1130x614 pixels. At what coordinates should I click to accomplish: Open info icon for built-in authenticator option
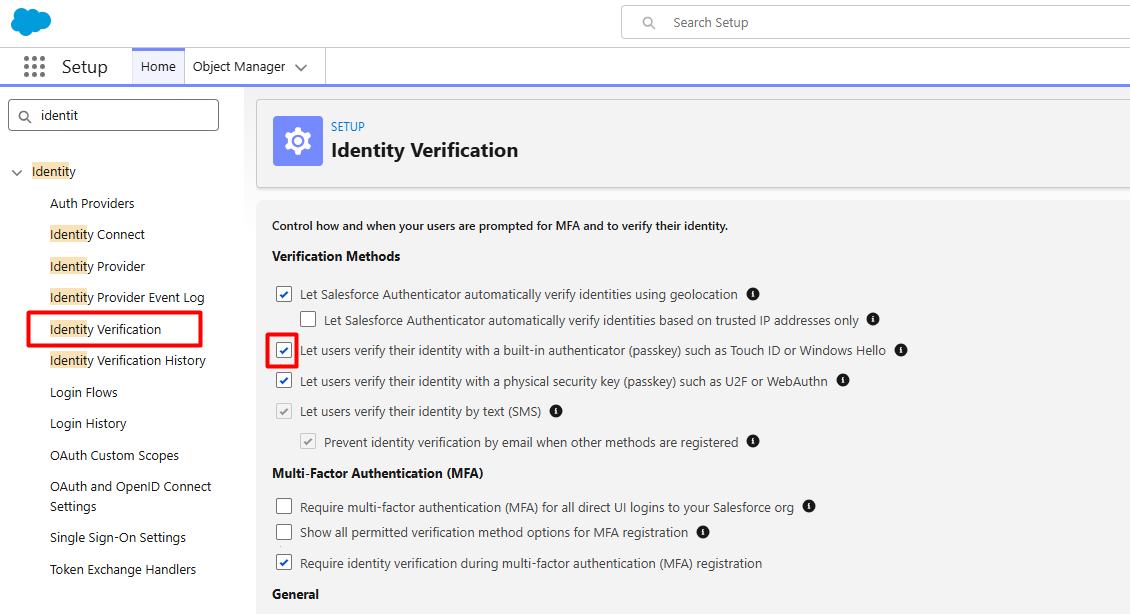pyautogui.click(x=901, y=350)
